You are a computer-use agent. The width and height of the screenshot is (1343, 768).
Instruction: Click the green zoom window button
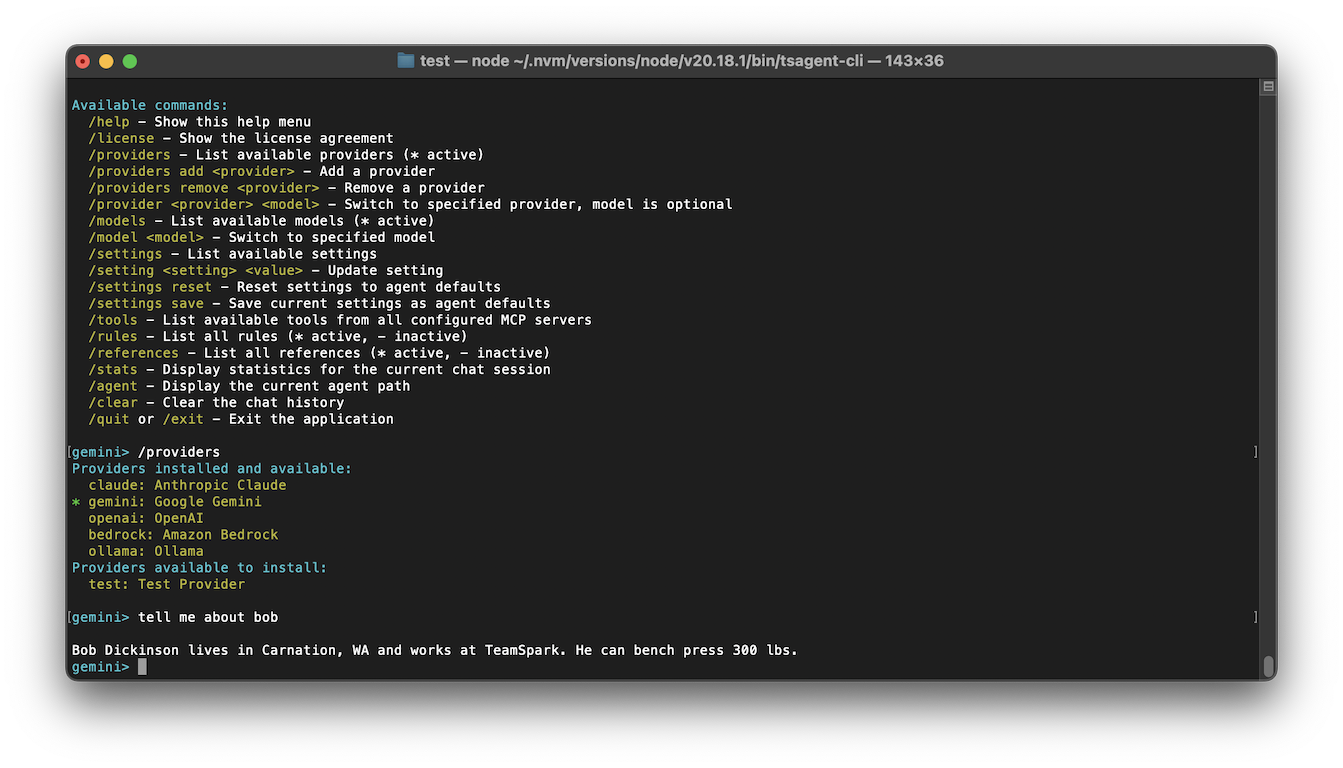click(x=130, y=61)
